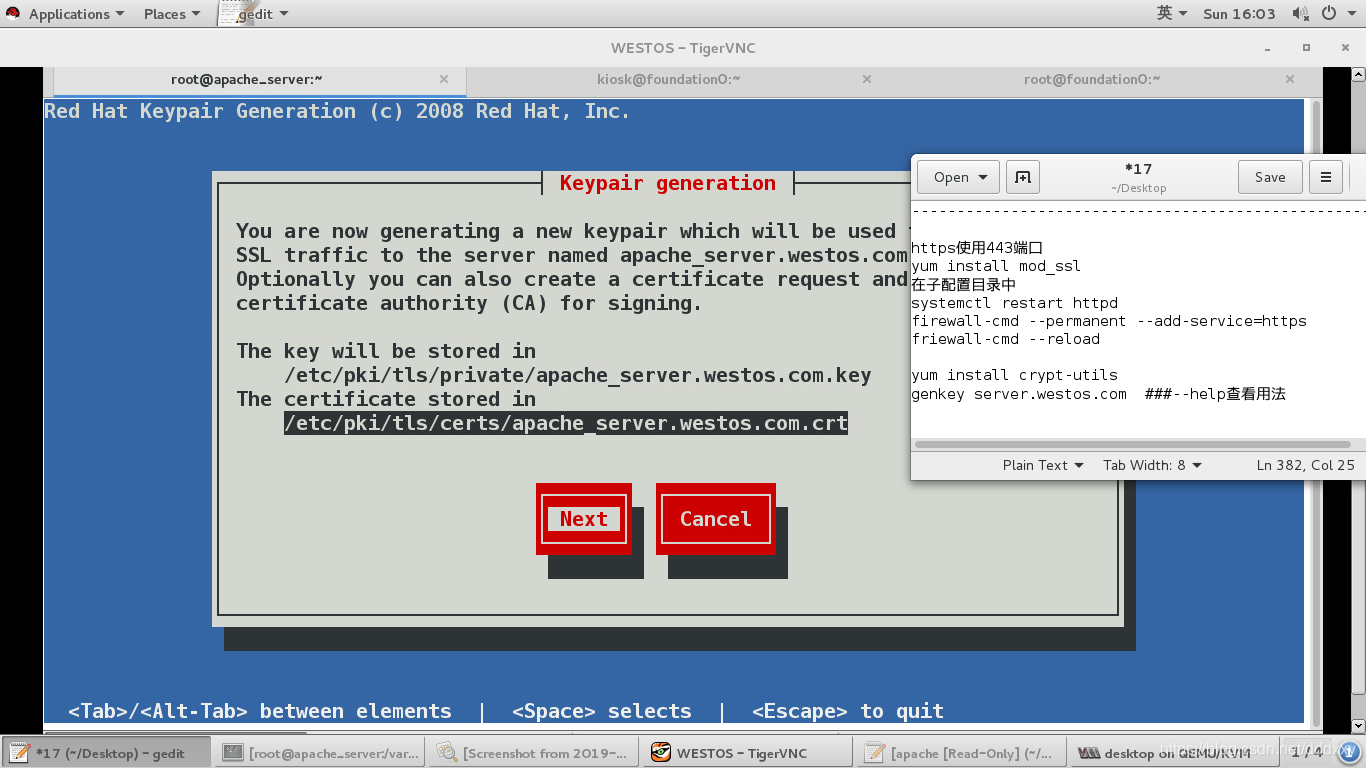Click the power icon in top bar
This screenshot has height=768, width=1366.
(x=1329, y=14)
